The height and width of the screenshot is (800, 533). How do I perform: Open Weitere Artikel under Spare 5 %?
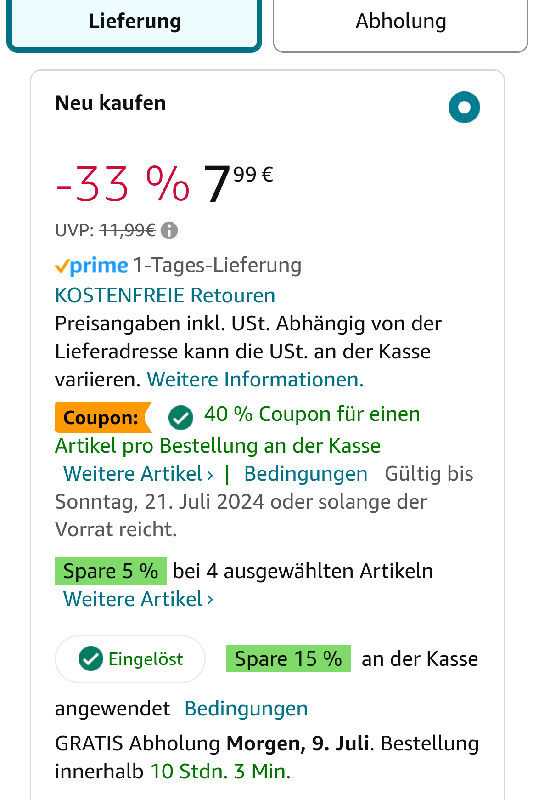pyautogui.click(x=138, y=599)
